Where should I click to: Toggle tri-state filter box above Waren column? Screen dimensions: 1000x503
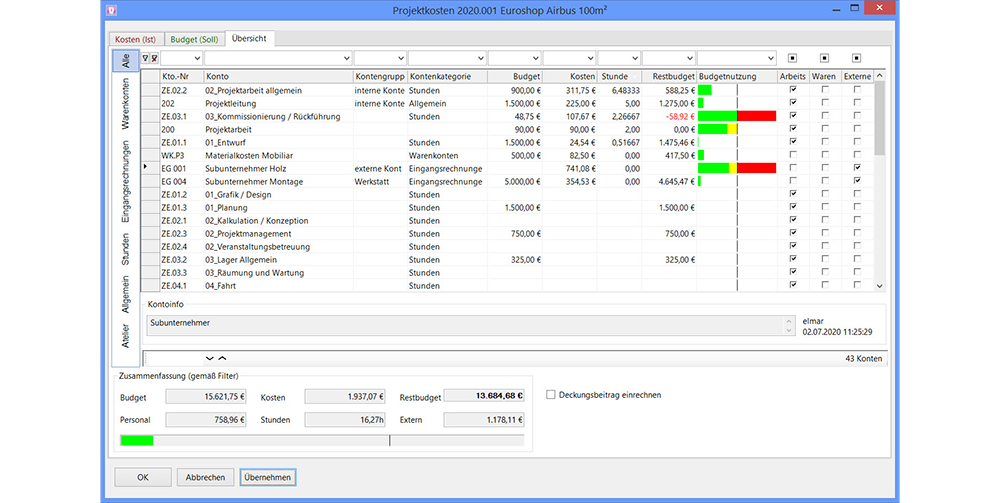tap(825, 58)
